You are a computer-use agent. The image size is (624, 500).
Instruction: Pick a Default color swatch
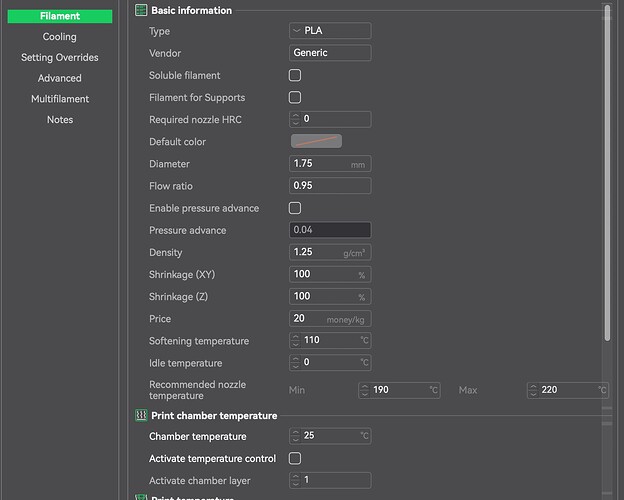click(x=316, y=142)
